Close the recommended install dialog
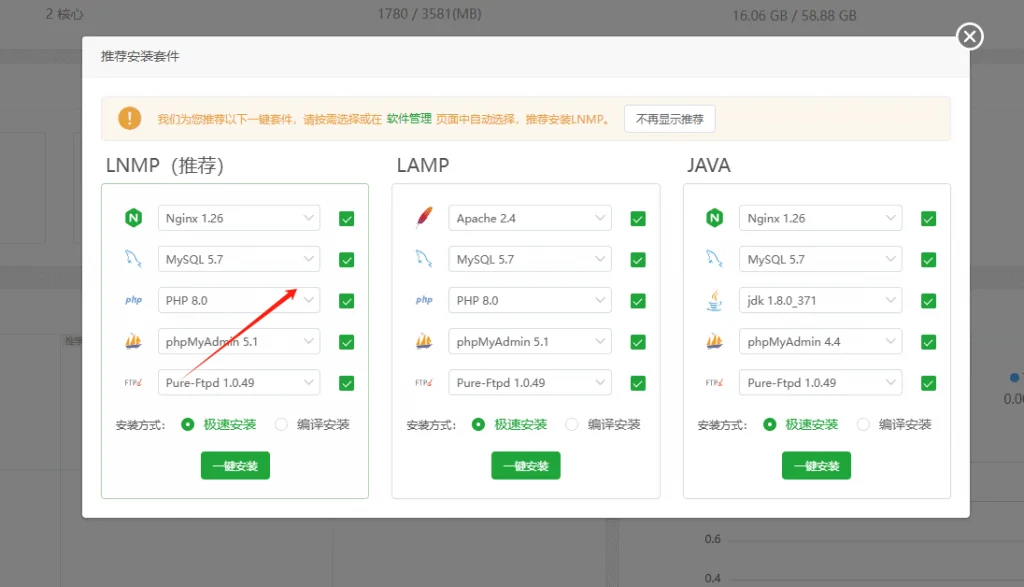Image resolution: width=1024 pixels, height=587 pixels. [x=970, y=37]
